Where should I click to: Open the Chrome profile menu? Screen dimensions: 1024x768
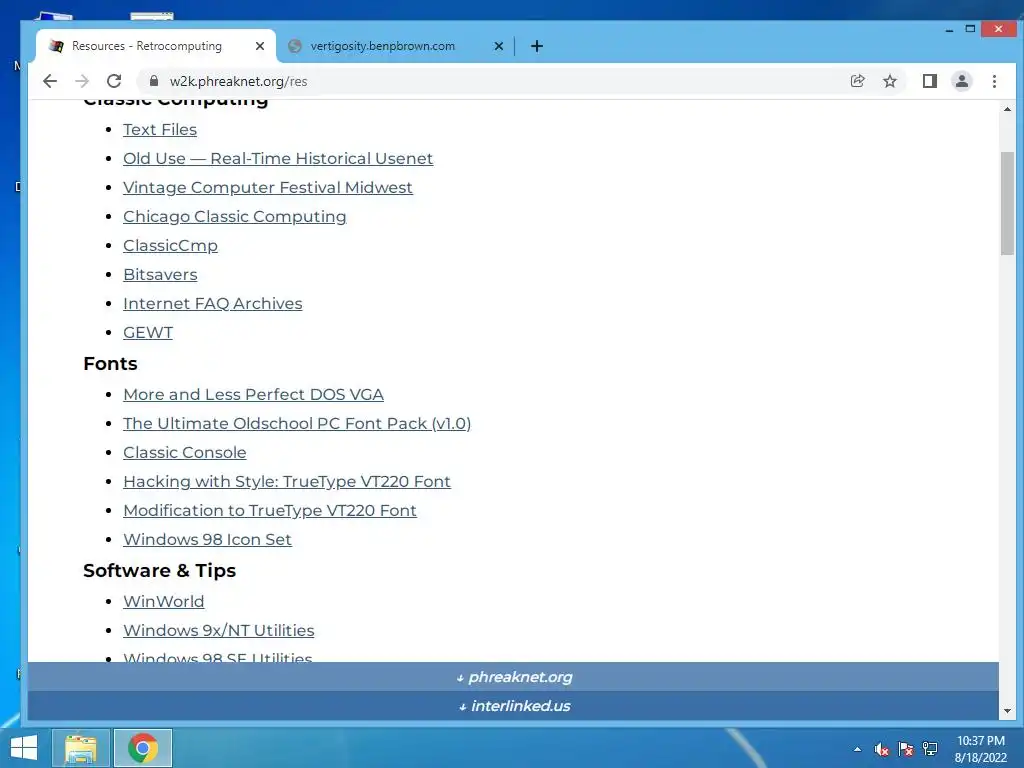pos(962,81)
